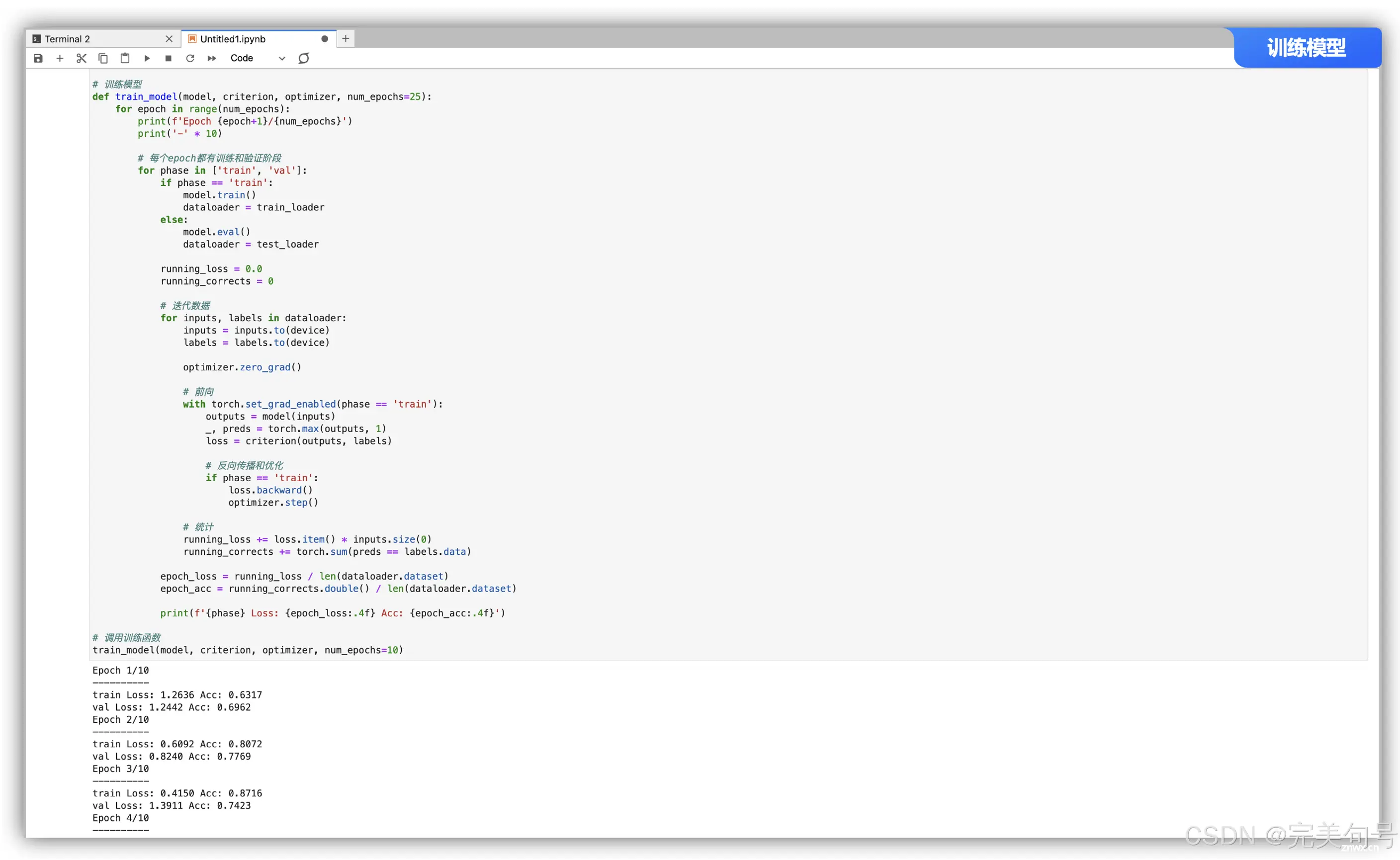
Task: Click the line 'train_model(model, criterion, optimizer, num_epochs=10)'
Action: pyautogui.click(x=248, y=650)
